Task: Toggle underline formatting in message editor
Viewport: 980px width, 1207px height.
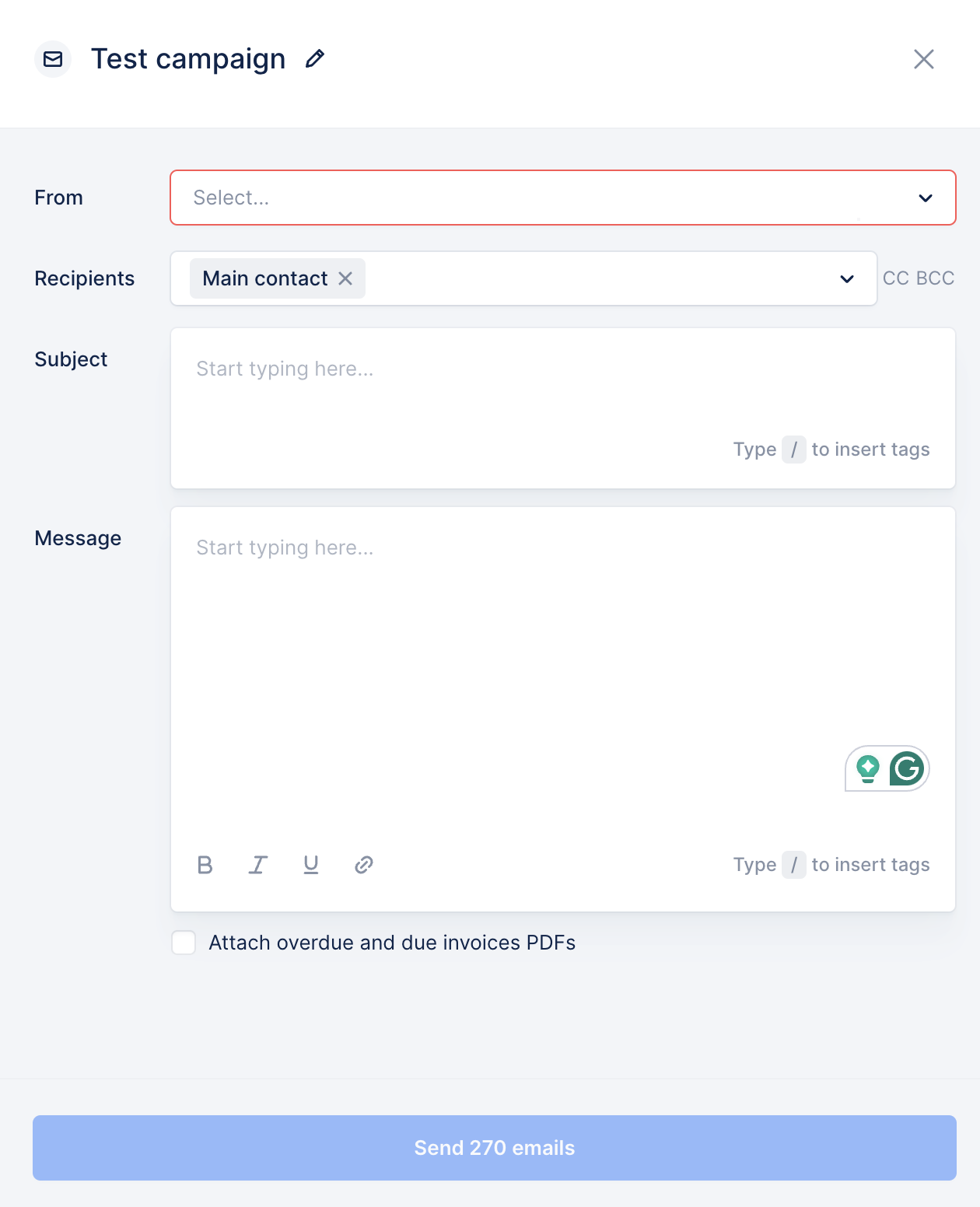Action: pyautogui.click(x=311, y=865)
